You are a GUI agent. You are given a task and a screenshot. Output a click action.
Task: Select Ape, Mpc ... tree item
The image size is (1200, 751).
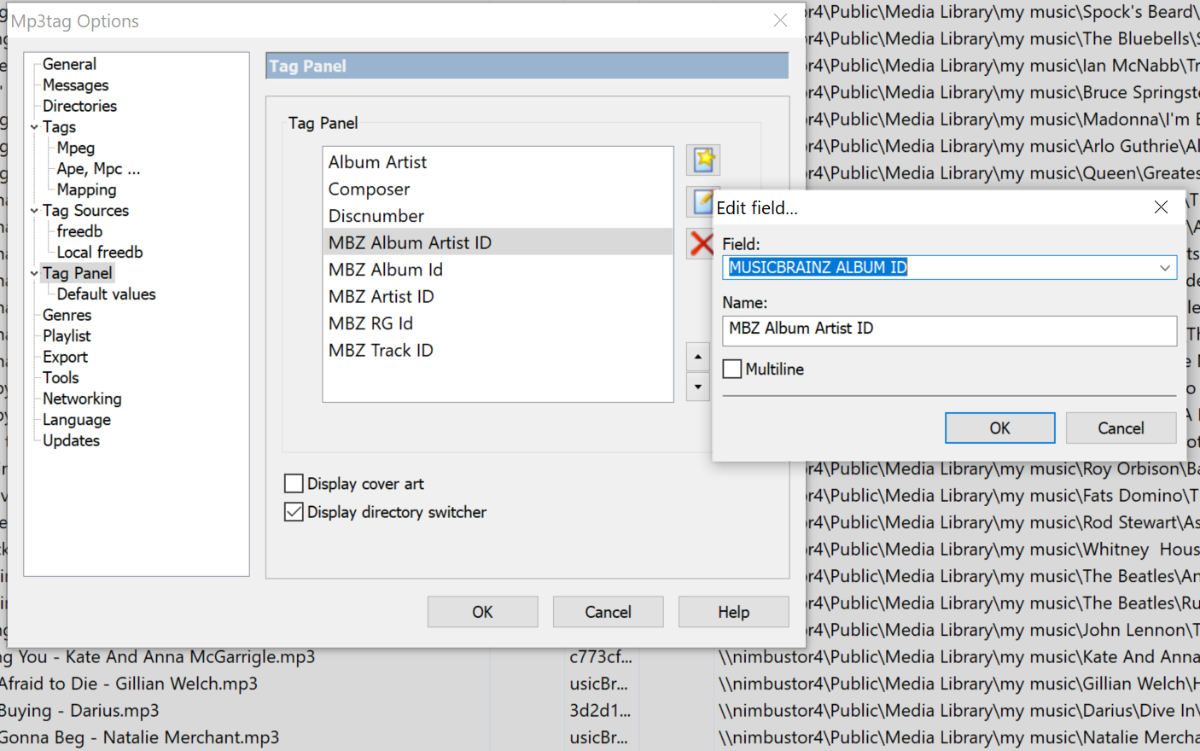coord(98,169)
